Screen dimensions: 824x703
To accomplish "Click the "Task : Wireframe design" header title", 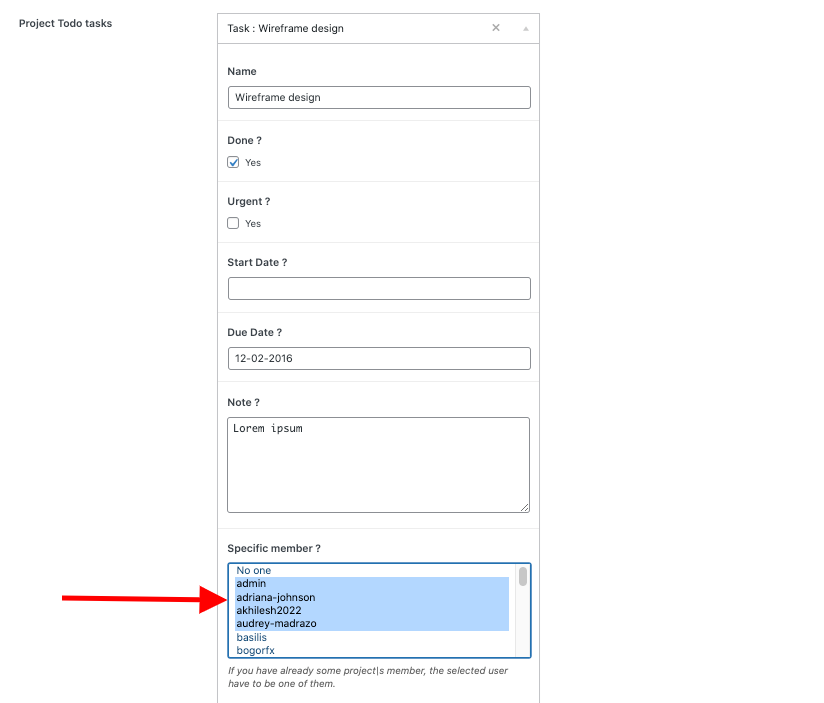I will pyautogui.click(x=286, y=29).
